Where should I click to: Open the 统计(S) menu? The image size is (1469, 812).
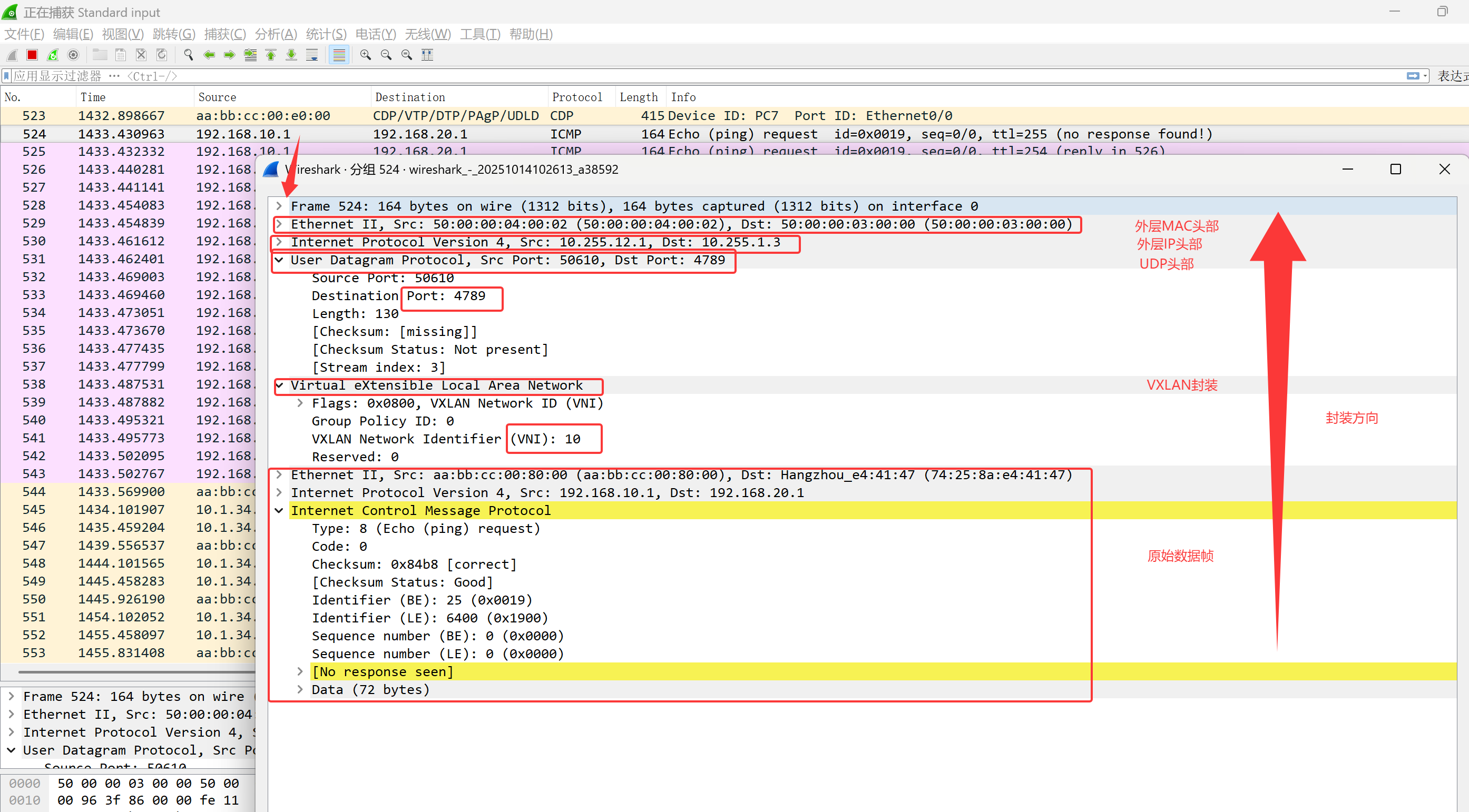coord(326,34)
